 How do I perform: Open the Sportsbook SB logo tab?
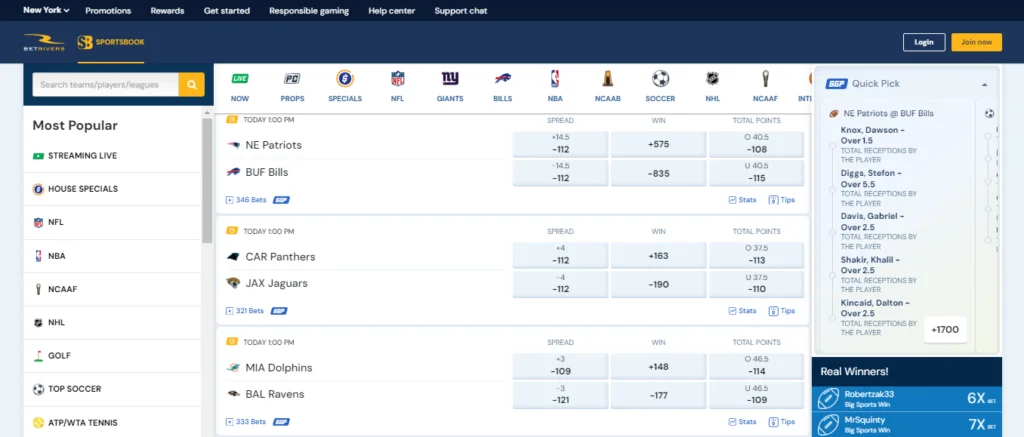tap(111, 42)
